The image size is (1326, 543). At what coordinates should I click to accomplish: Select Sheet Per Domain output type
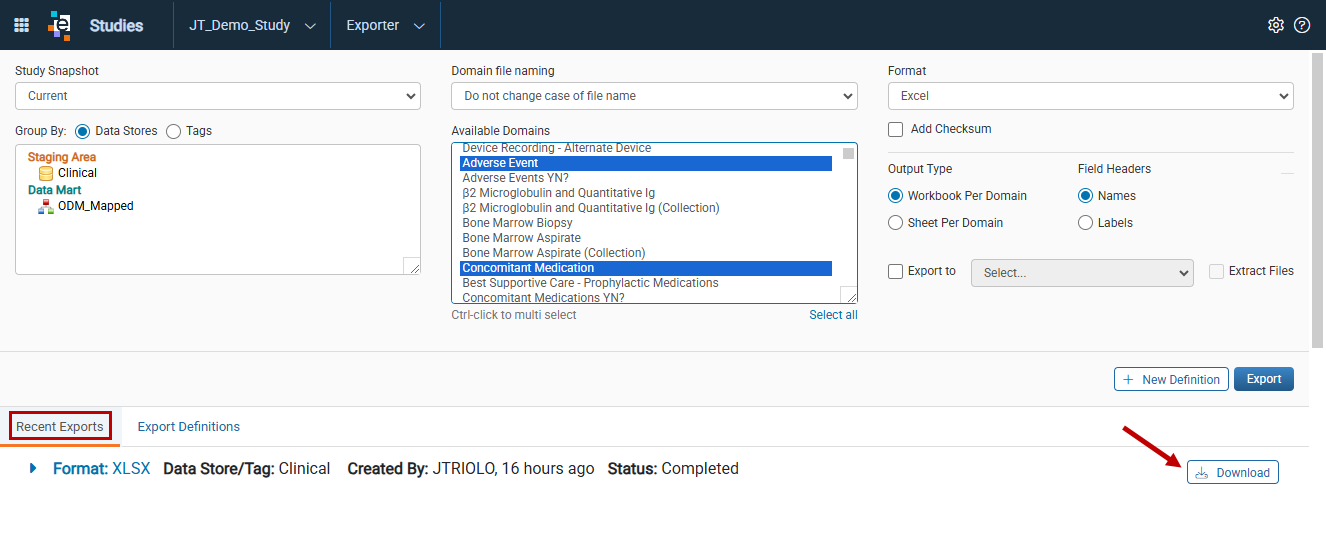(x=896, y=223)
